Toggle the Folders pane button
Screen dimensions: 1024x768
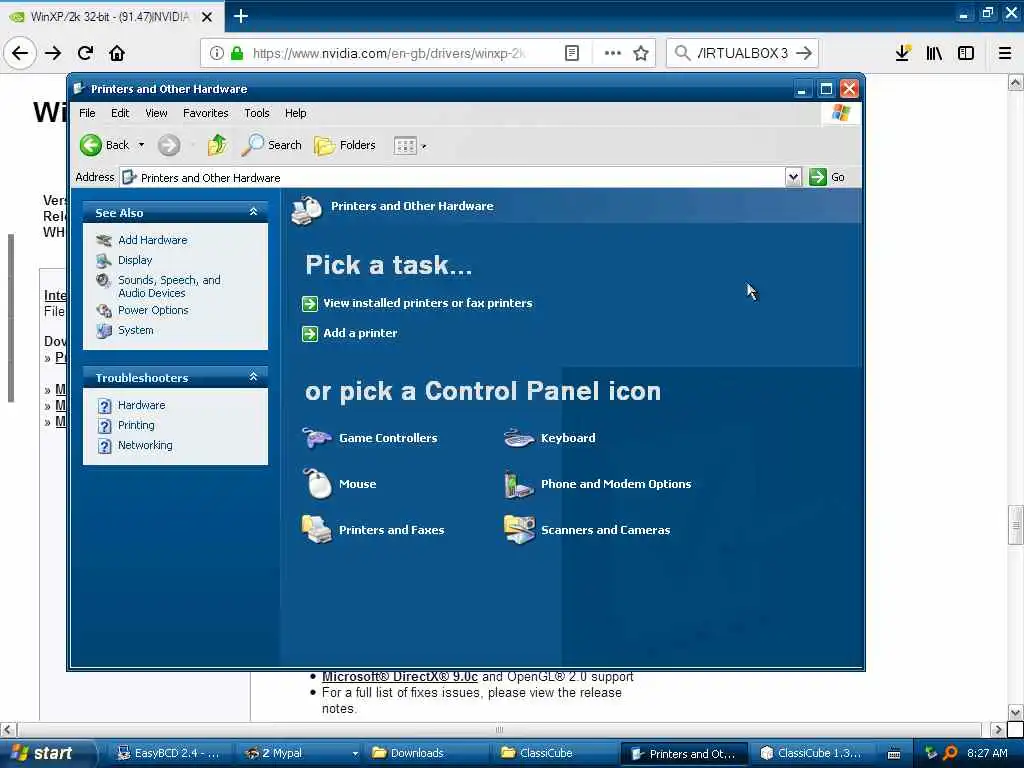[x=345, y=145]
